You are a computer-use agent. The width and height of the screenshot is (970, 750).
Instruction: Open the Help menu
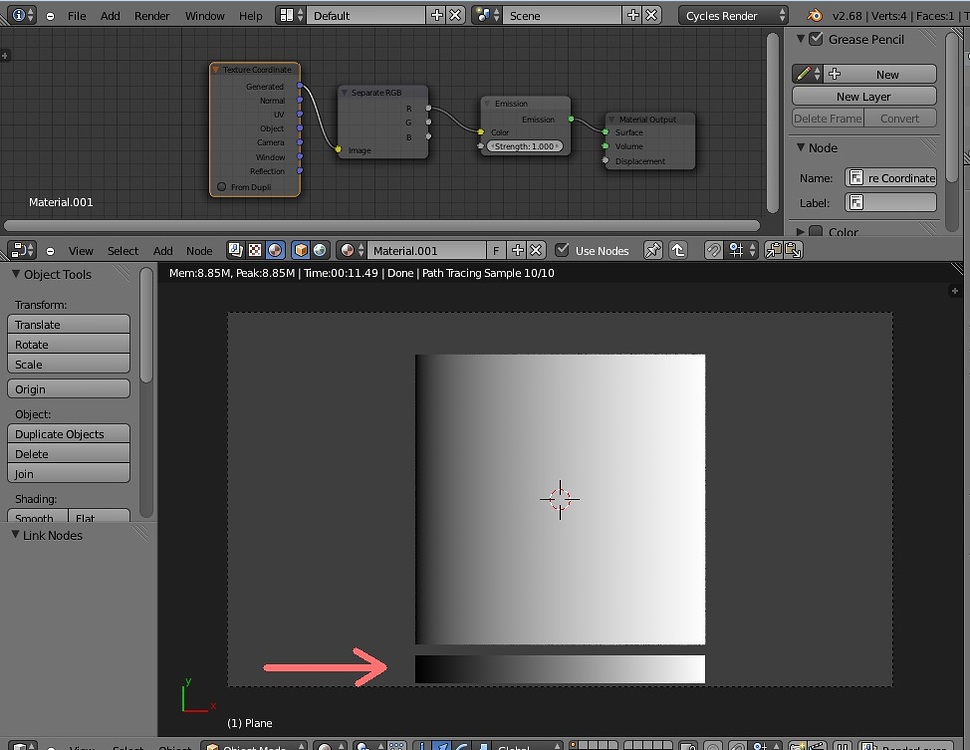coord(251,15)
